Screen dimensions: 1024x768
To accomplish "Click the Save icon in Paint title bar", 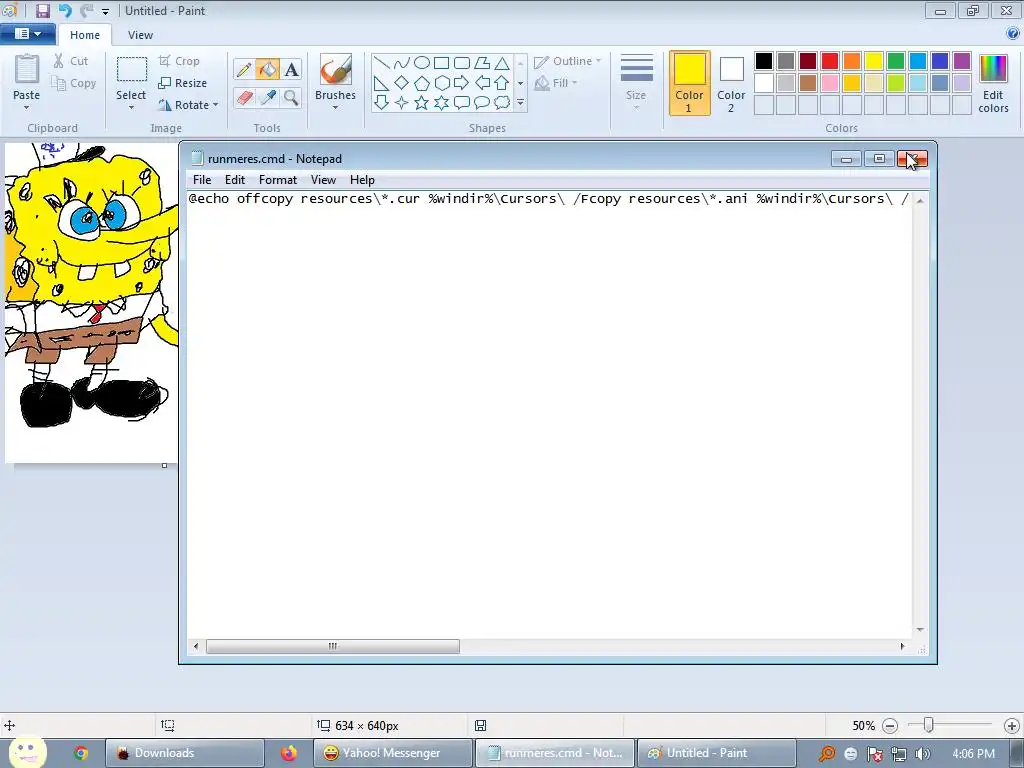I will pyautogui.click(x=42, y=11).
